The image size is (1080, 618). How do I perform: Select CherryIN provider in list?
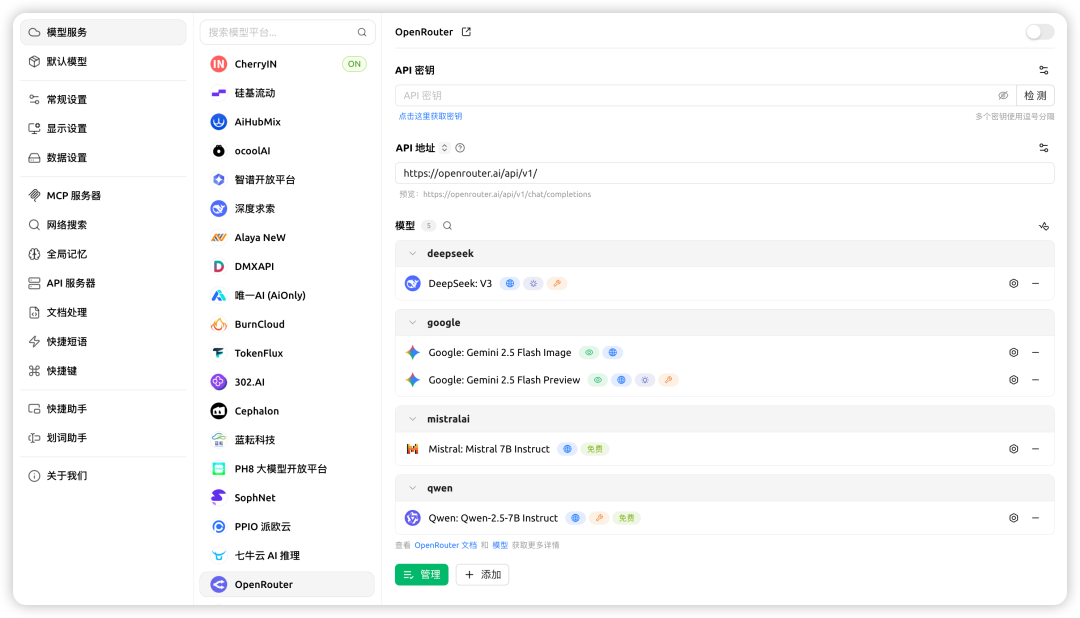point(287,64)
